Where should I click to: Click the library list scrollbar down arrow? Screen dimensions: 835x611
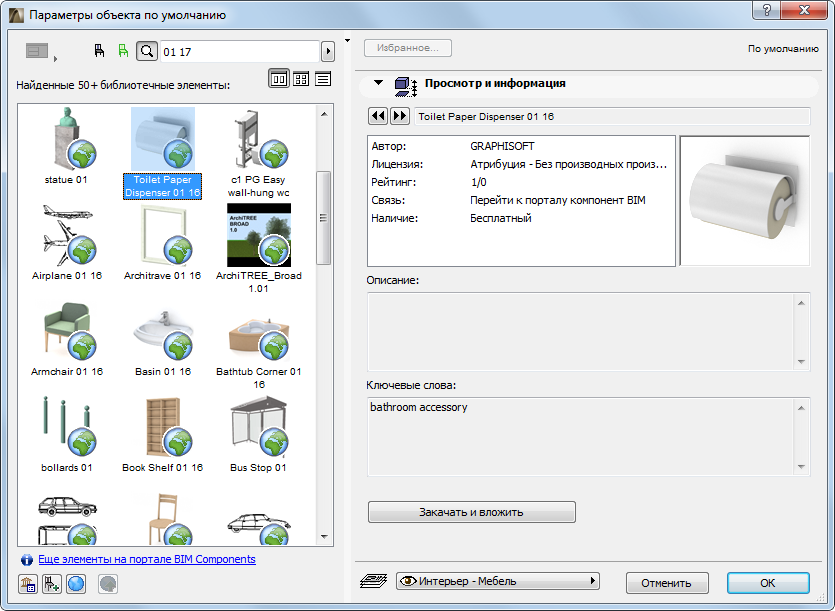[x=324, y=537]
